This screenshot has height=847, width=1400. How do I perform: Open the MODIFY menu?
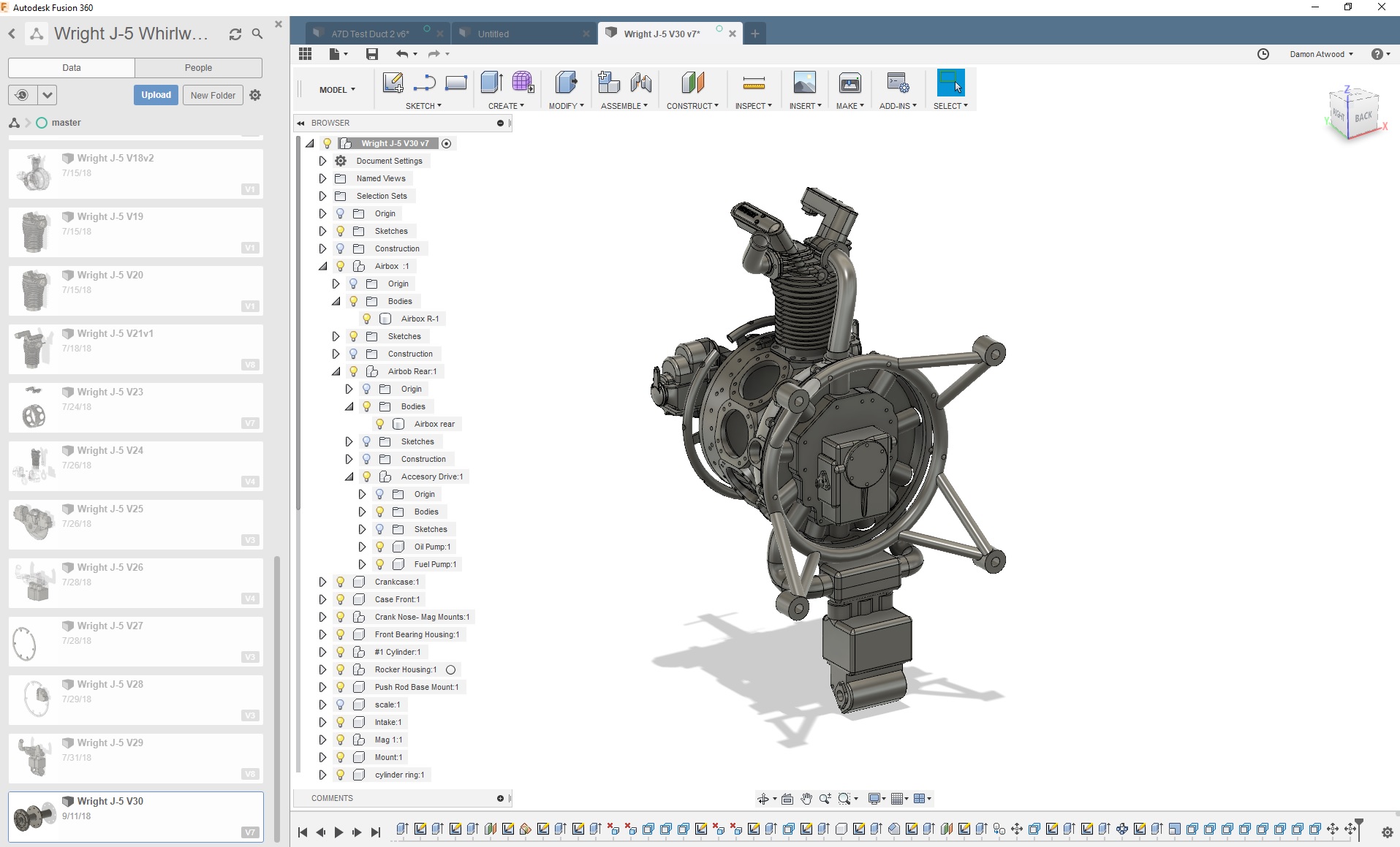pos(566,106)
